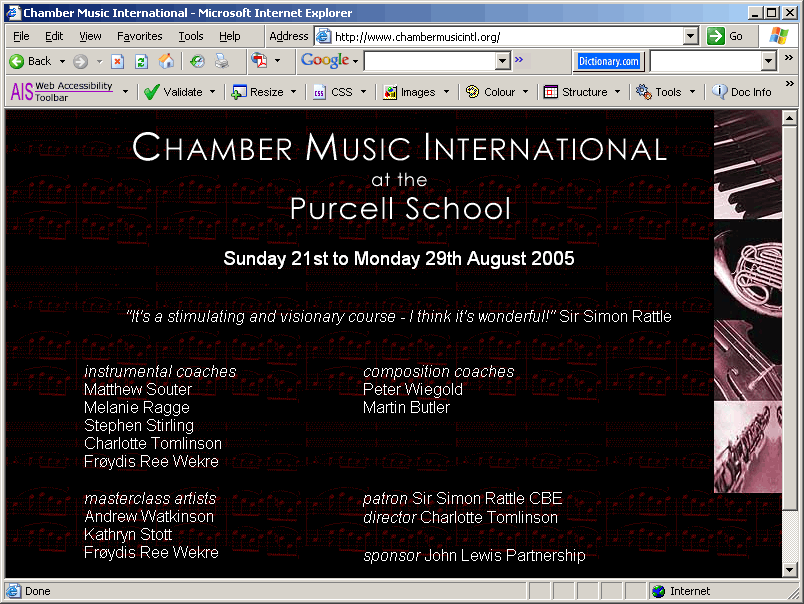
Task: Show more Dictionary.com toolbar items chevron
Action: point(789,58)
